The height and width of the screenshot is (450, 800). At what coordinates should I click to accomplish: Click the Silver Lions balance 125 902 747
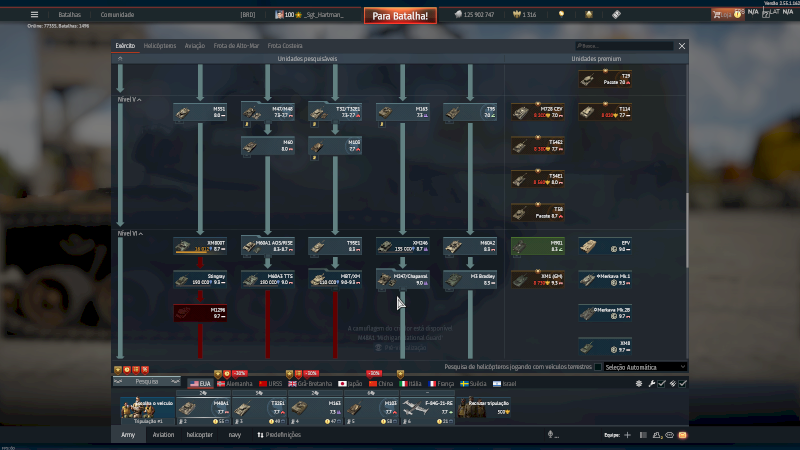click(474, 15)
